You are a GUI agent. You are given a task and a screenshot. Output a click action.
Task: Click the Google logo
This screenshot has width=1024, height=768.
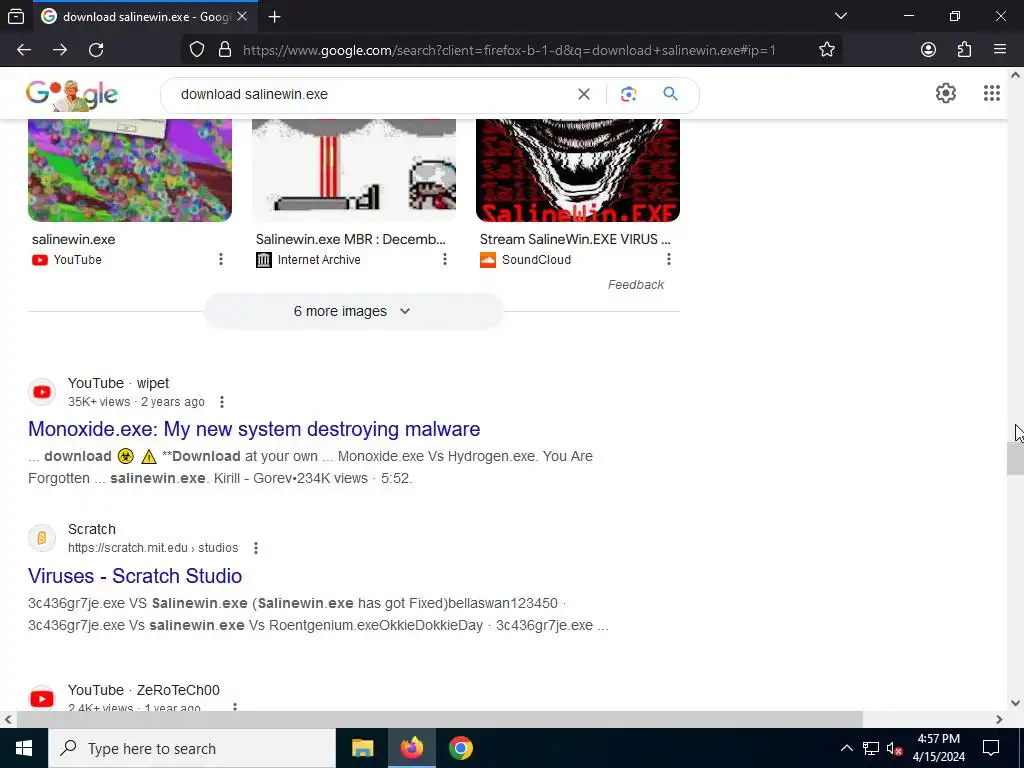point(72,95)
